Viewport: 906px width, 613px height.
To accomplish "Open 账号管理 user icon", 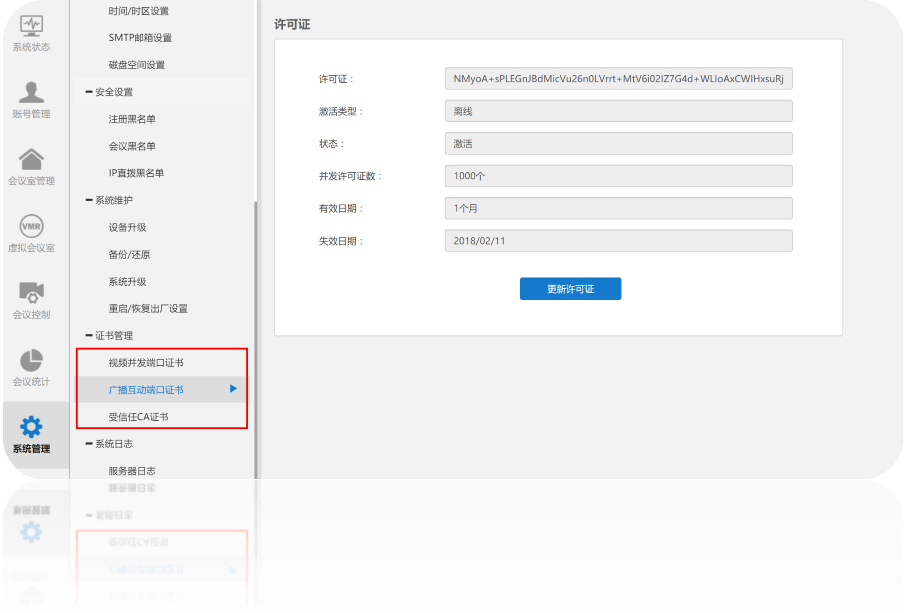I will pos(31,92).
